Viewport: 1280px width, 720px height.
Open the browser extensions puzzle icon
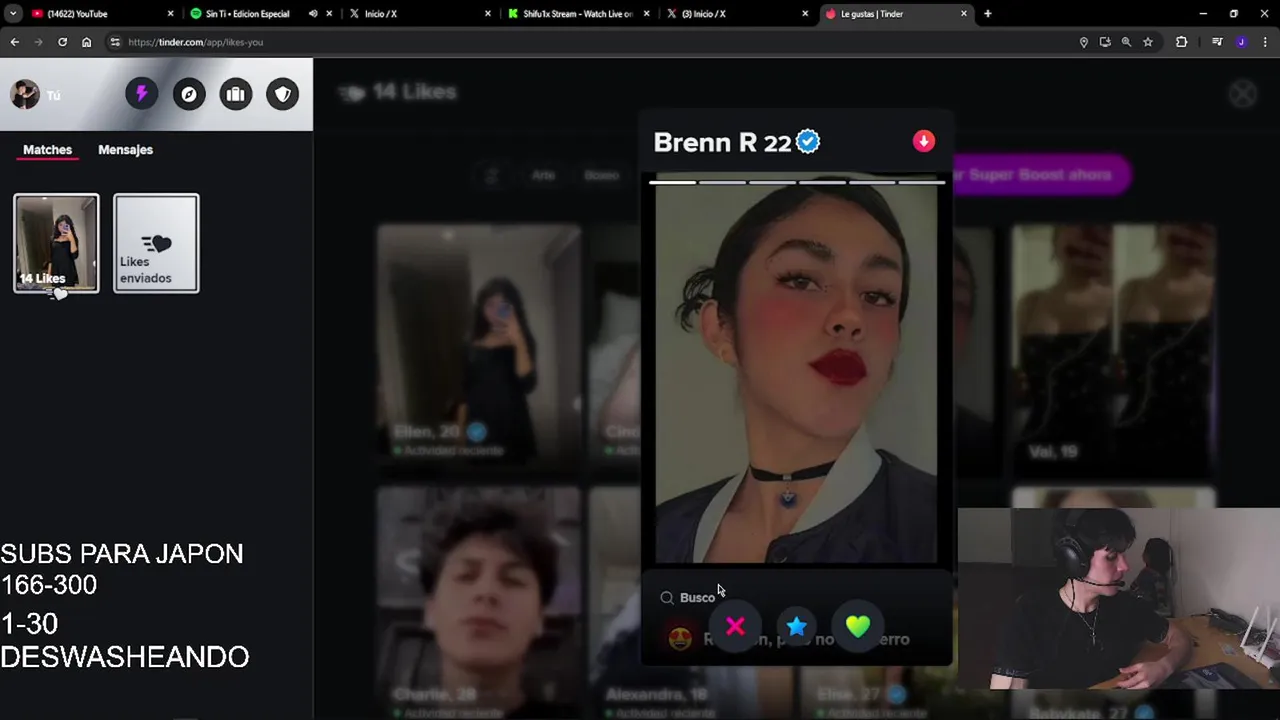(1181, 42)
